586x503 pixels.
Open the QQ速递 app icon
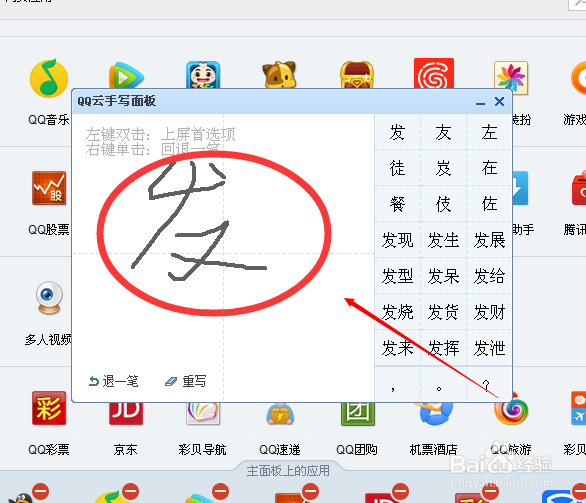280,414
